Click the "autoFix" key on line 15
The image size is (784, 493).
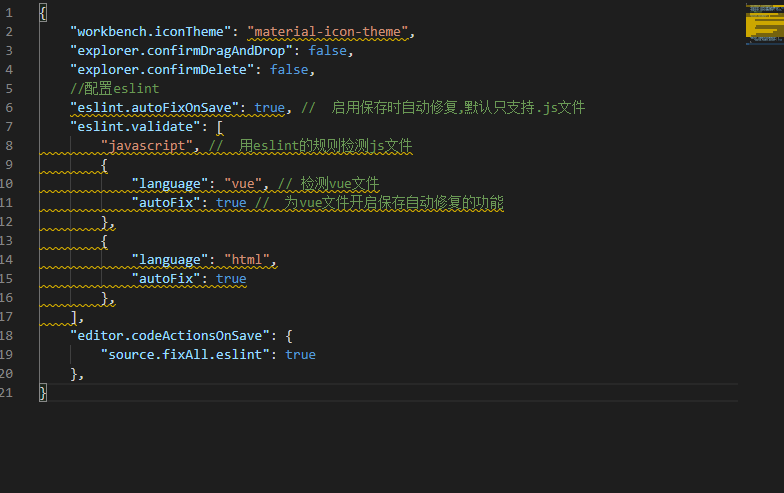pos(166,278)
